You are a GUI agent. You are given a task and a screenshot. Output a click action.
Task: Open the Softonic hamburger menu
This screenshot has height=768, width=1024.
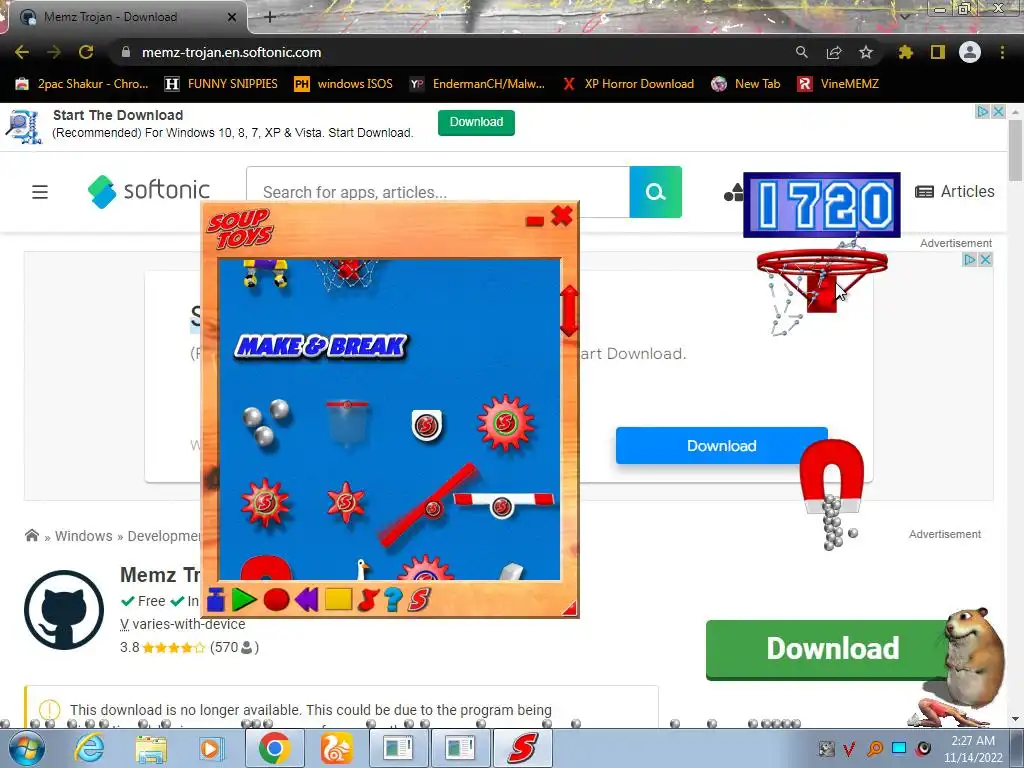tap(40, 192)
